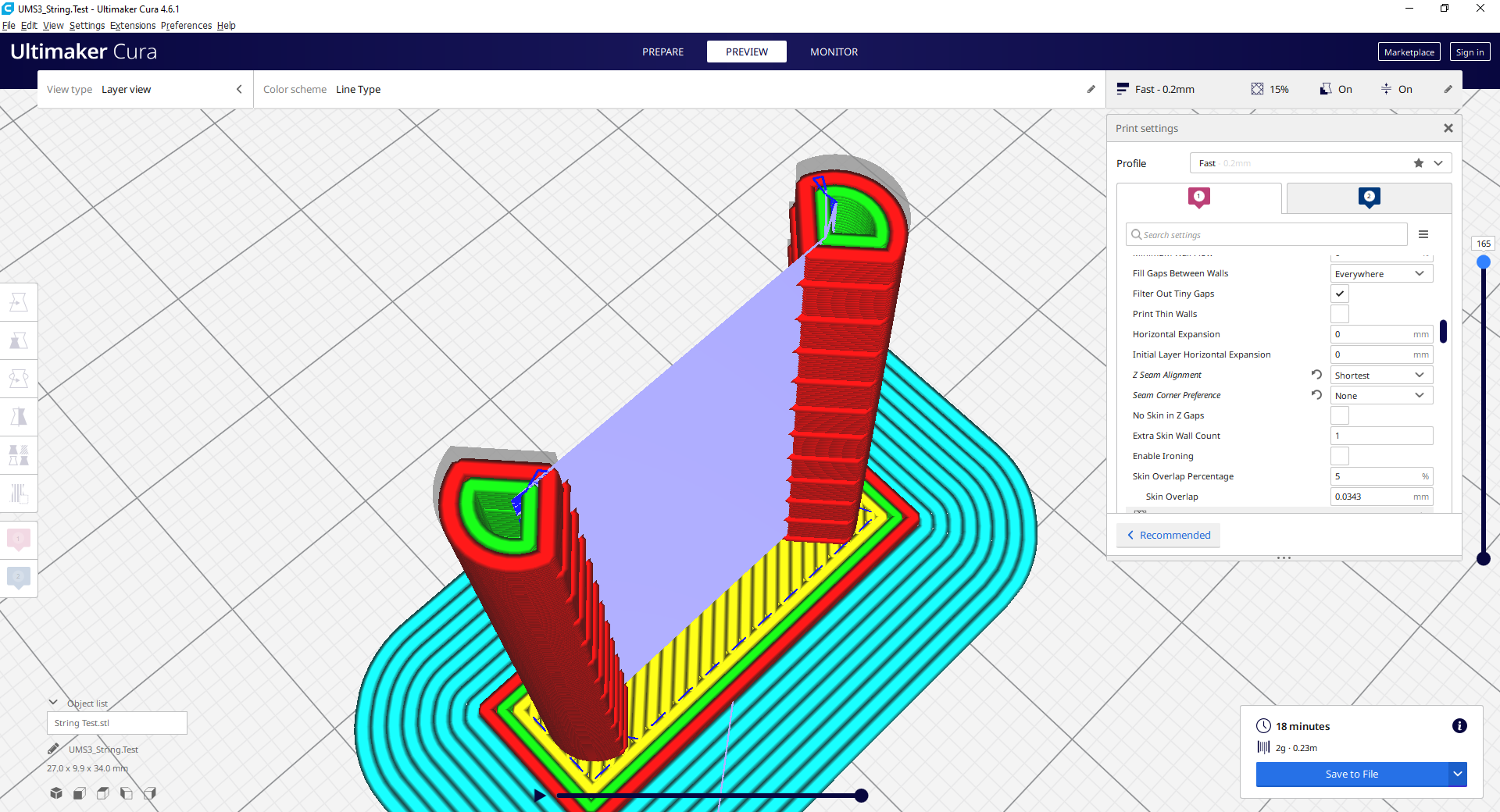1500x812 pixels.
Task: Click the adhesion On summary icon
Action: tap(1386, 89)
